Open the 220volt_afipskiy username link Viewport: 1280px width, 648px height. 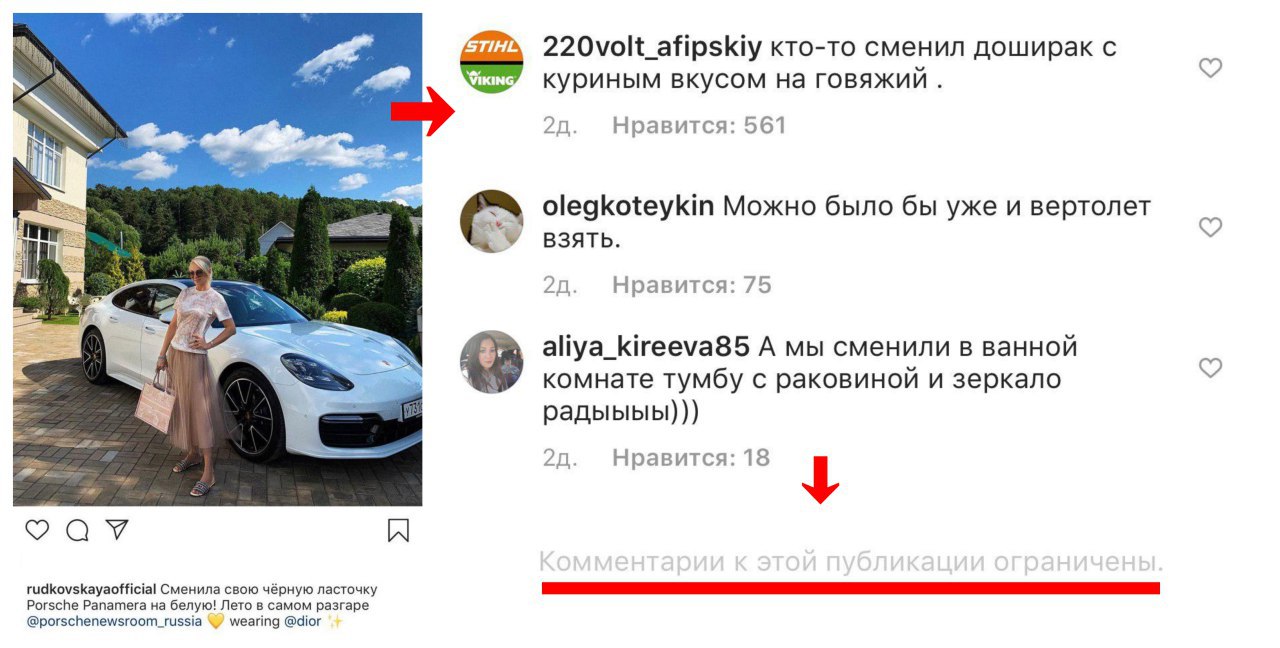(x=652, y=47)
